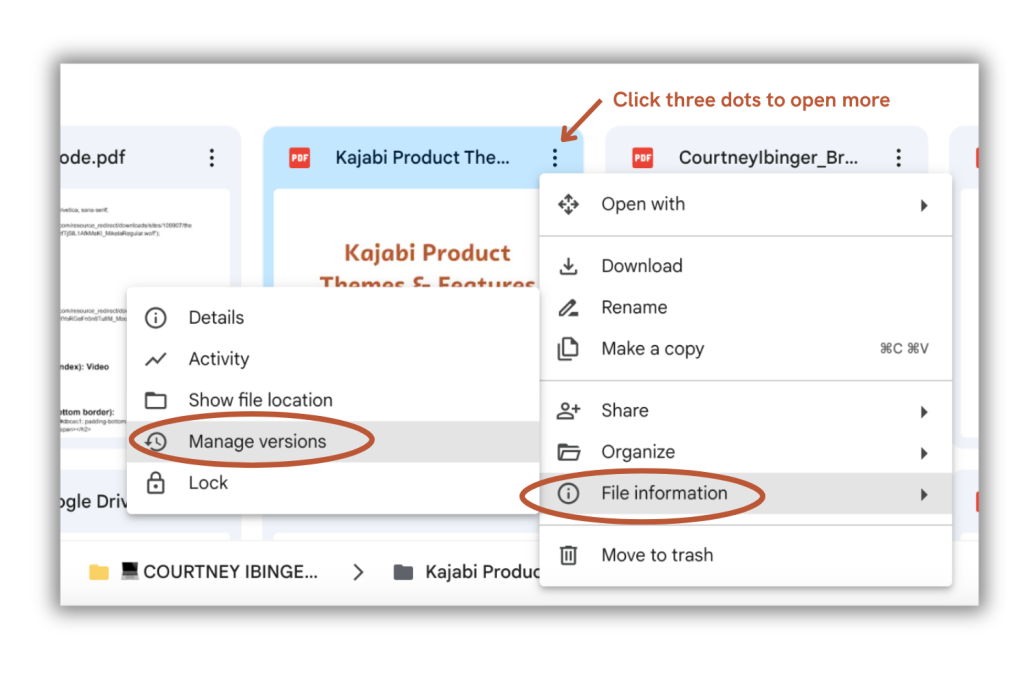Click gray Kajabi Produc folder icon
This screenshot has width=1024, height=683.
click(x=403, y=573)
